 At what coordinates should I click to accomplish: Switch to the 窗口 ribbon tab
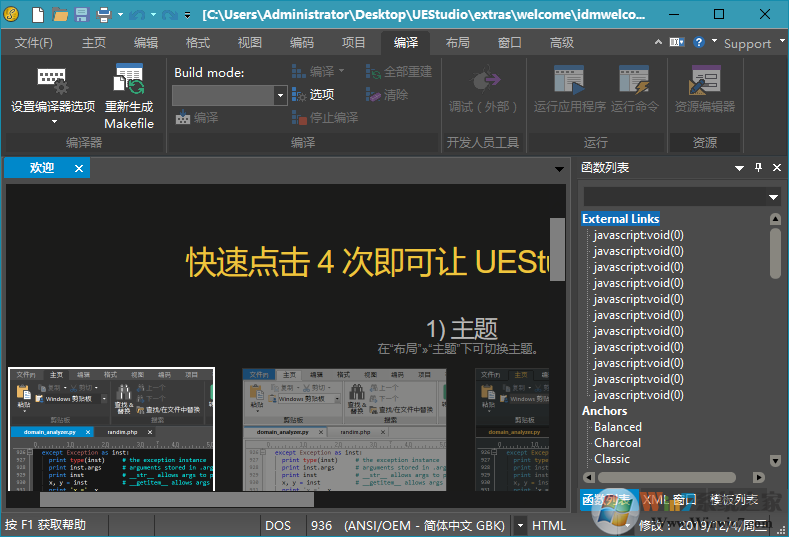point(509,43)
